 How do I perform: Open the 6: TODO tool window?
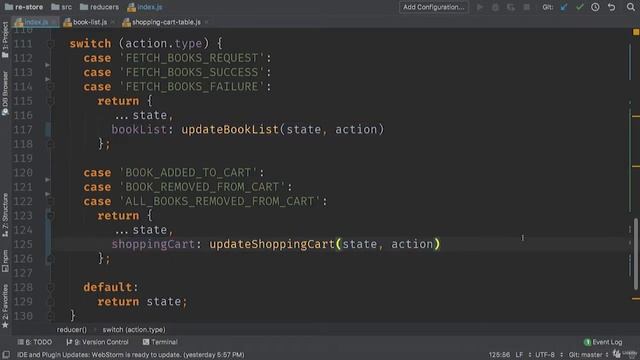click(x=35, y=342)
